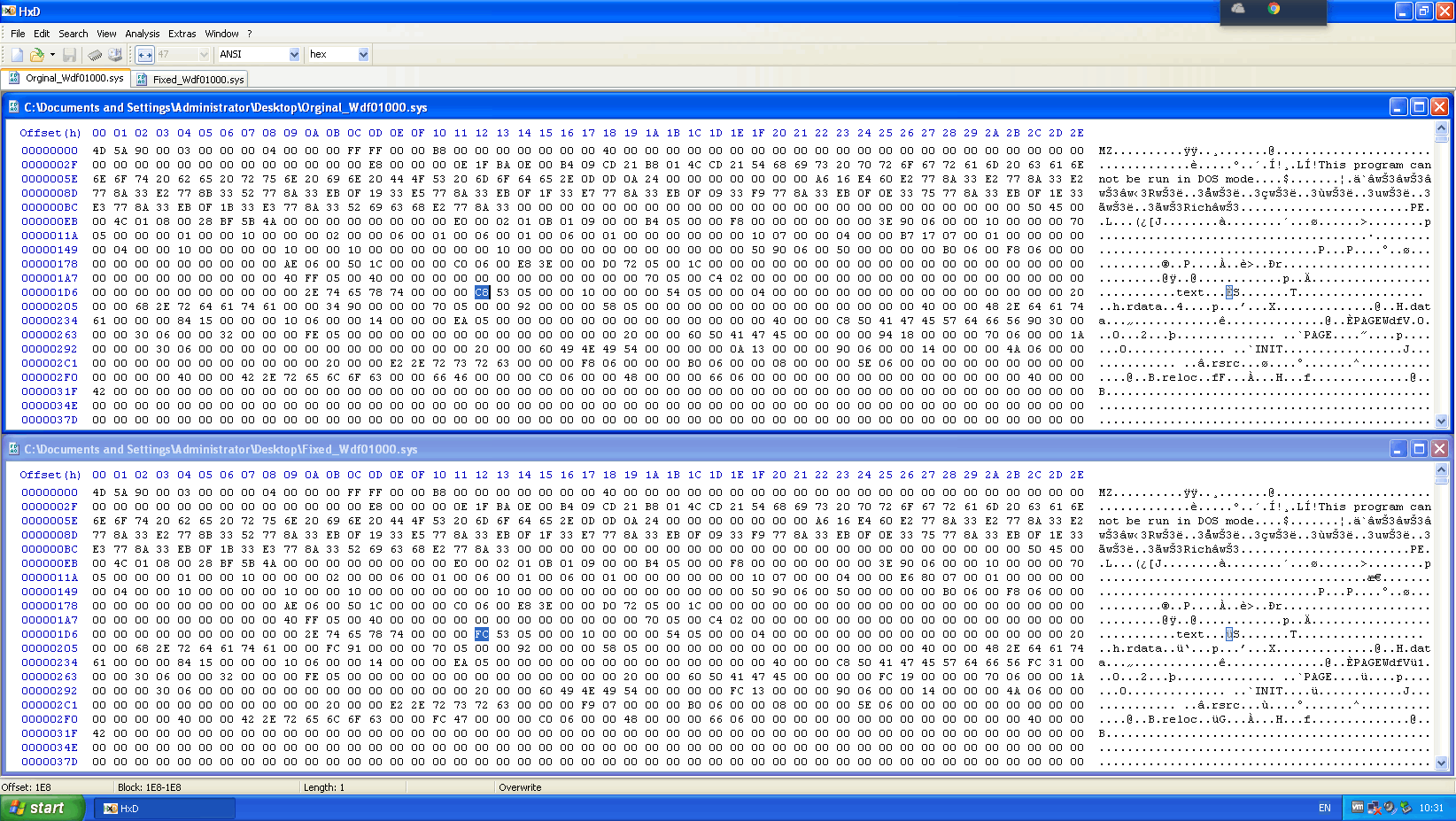Maximize the Fixed_Wdf01000.sys child window
The height and width of the screenshot is (821, 1456).
pos(1419,449)
